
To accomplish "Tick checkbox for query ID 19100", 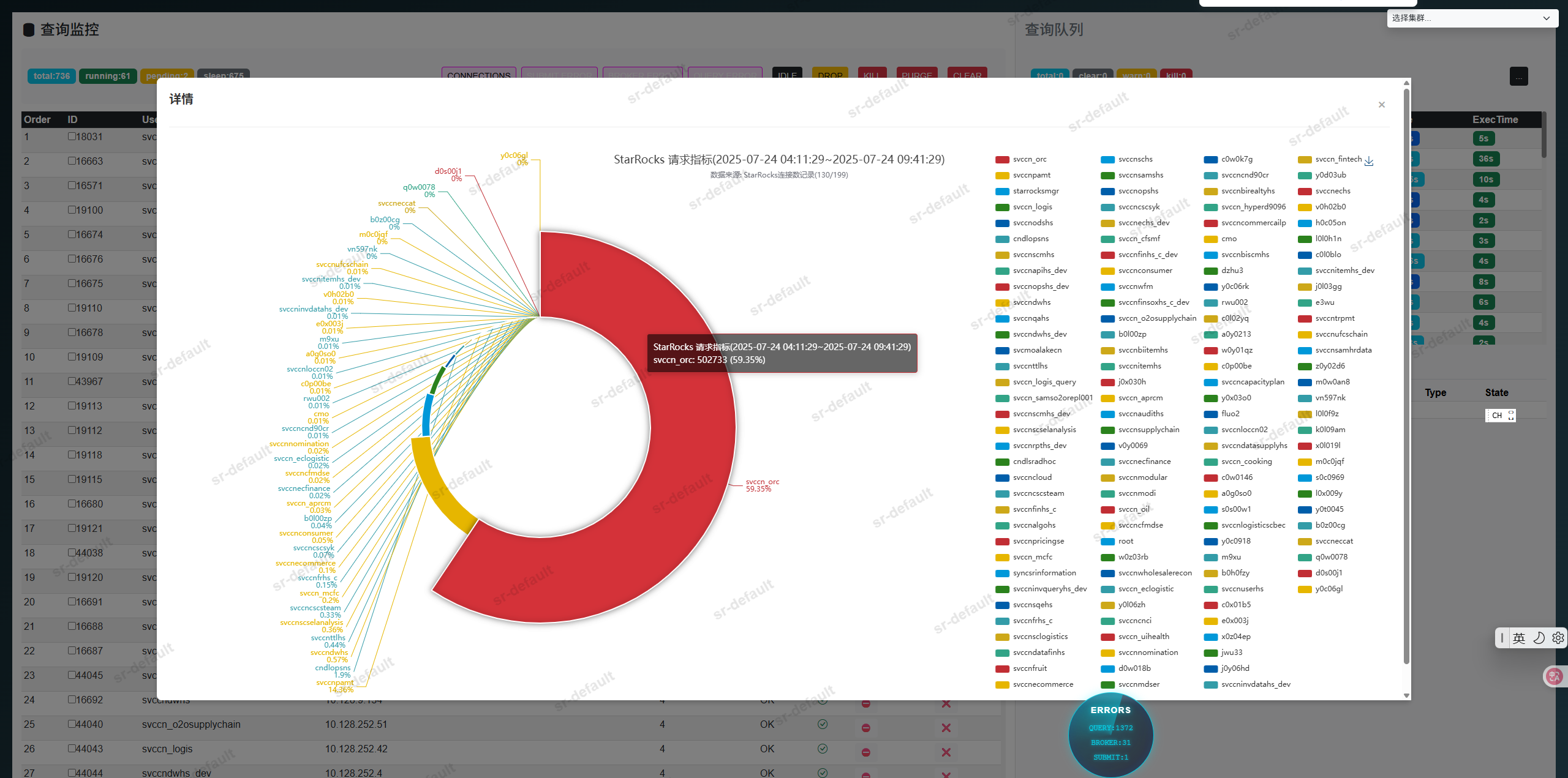I will pyautogui.click(x=72, y=210).
